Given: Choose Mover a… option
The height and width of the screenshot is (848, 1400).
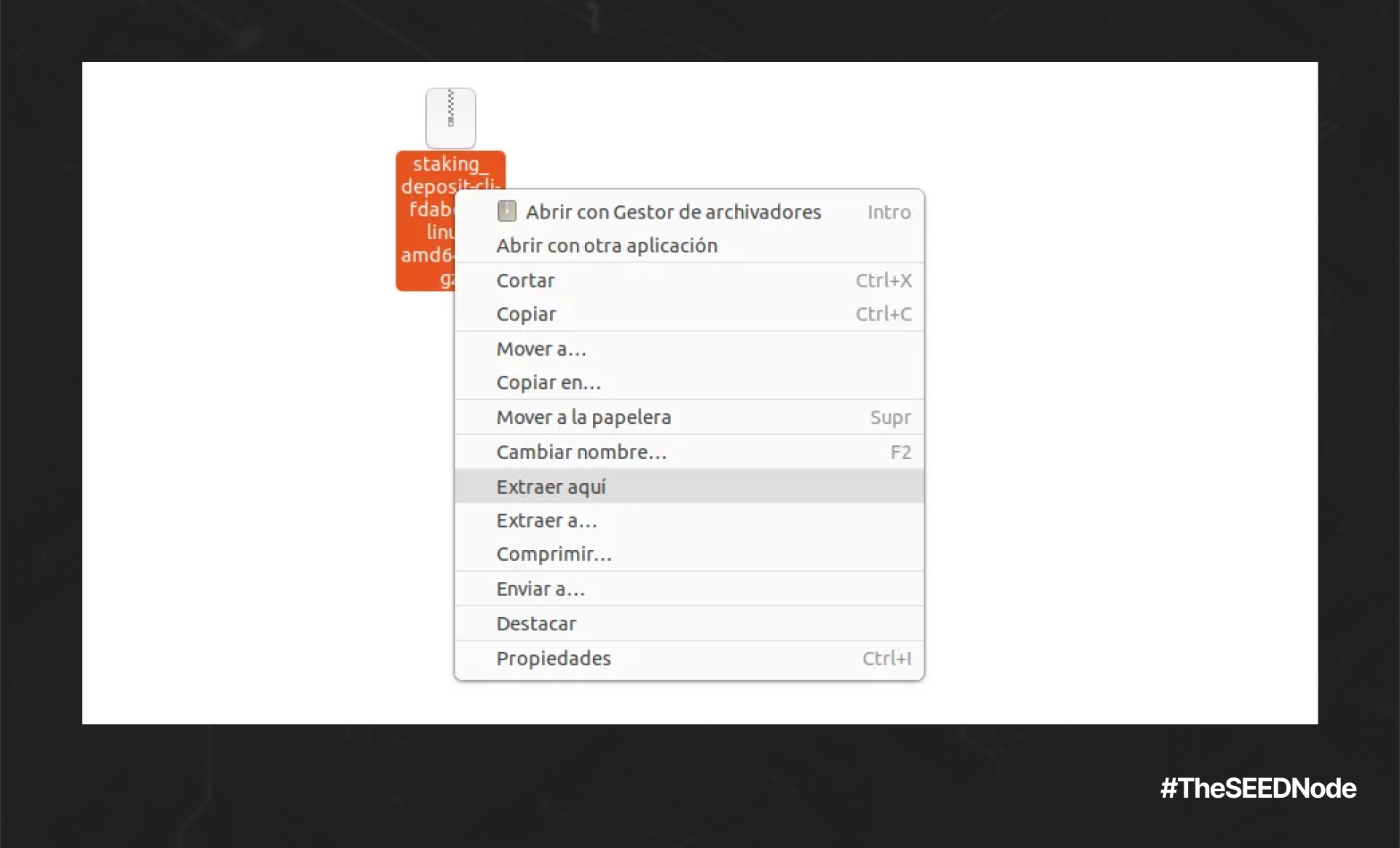Looking at the screenshot, I should [541, 349].
